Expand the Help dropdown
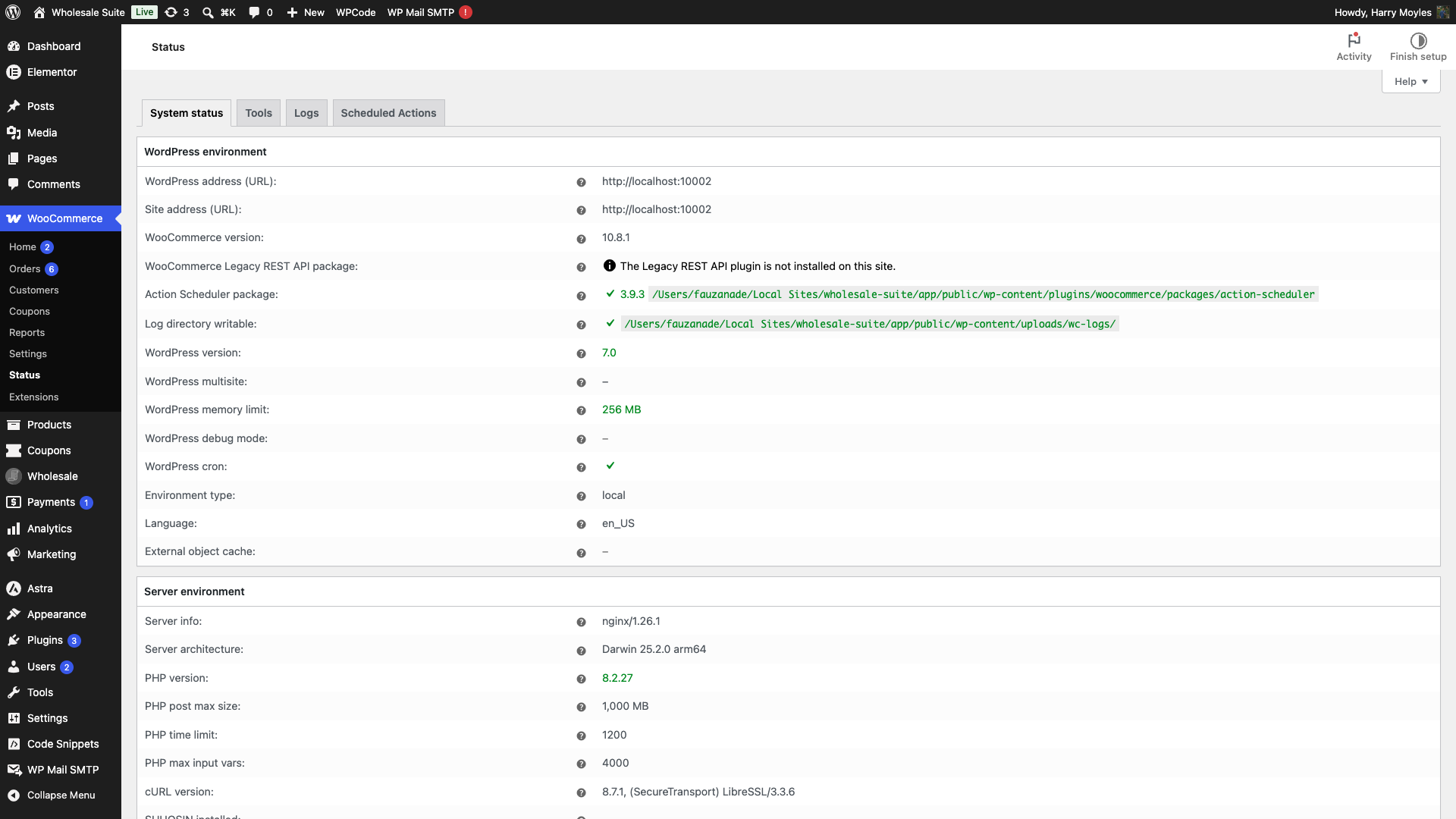Viewport: 1456px width, 819px height. pos(1410,81)
